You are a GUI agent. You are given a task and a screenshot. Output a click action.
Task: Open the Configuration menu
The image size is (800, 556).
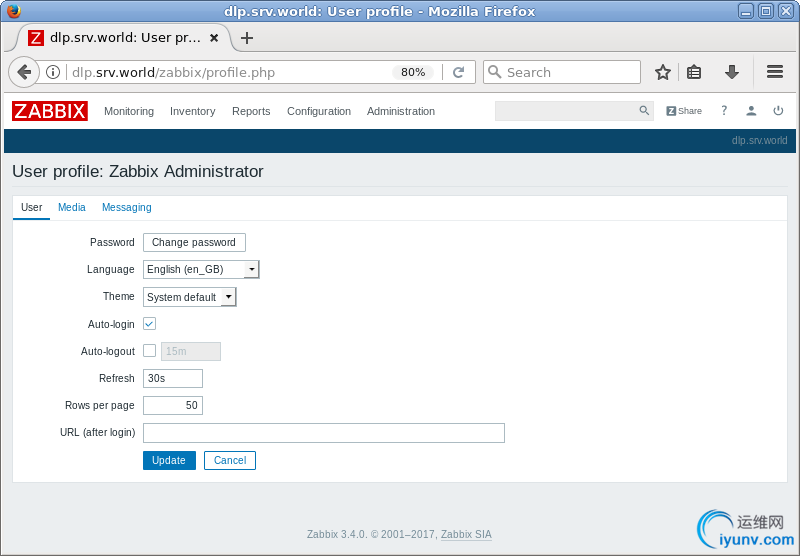[319, 111]
